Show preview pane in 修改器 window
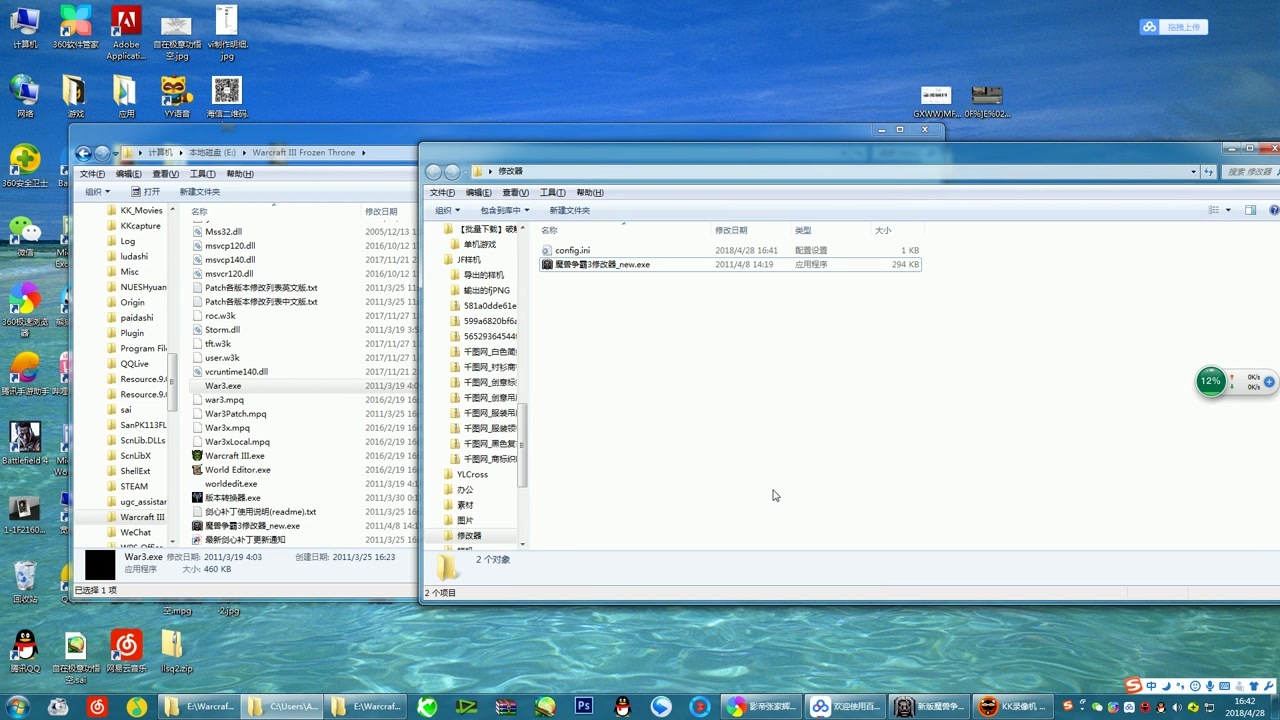1280x720 pixels. 1250,210
